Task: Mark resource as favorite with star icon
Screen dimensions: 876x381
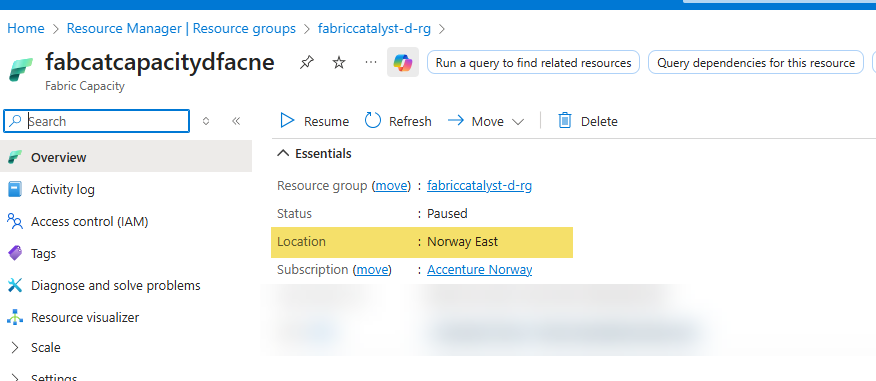Action: (339, 62)
